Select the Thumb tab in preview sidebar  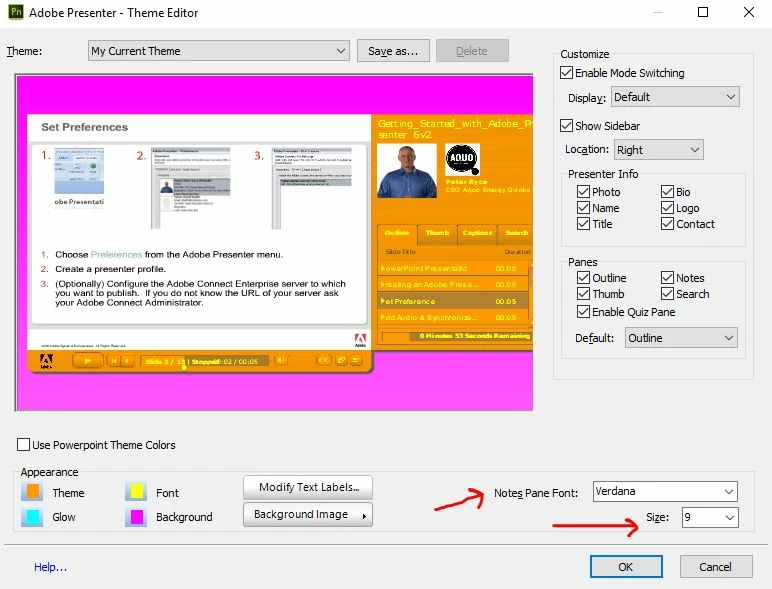coord(437,233)
